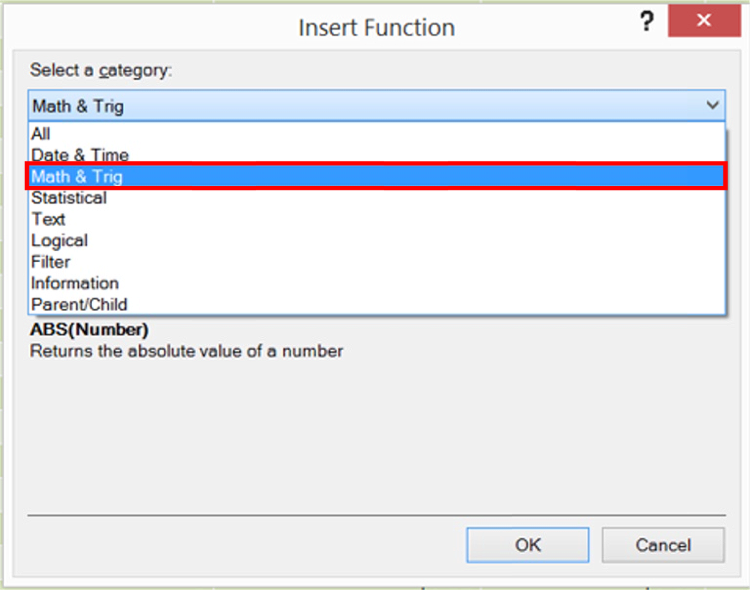Pick the Statistical category
Screen dimensions: 750x590
click(x=69, y=198)
